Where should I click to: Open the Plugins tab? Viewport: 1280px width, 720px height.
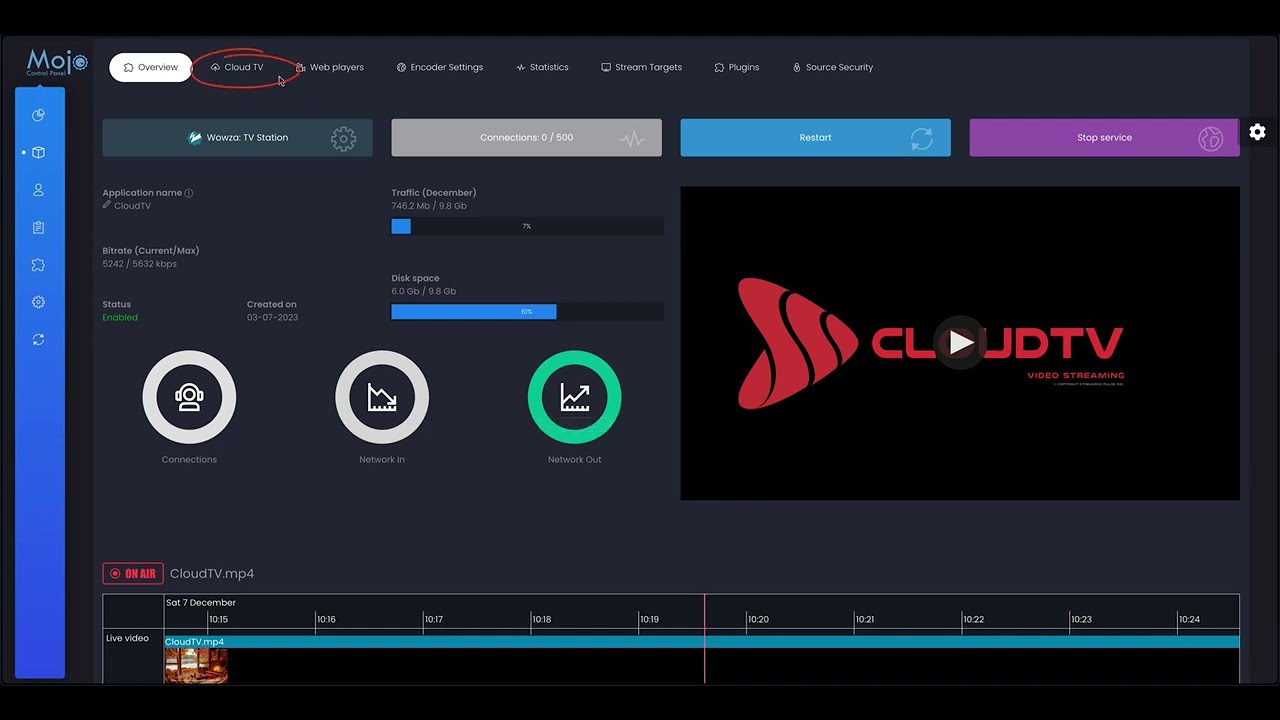737,67
